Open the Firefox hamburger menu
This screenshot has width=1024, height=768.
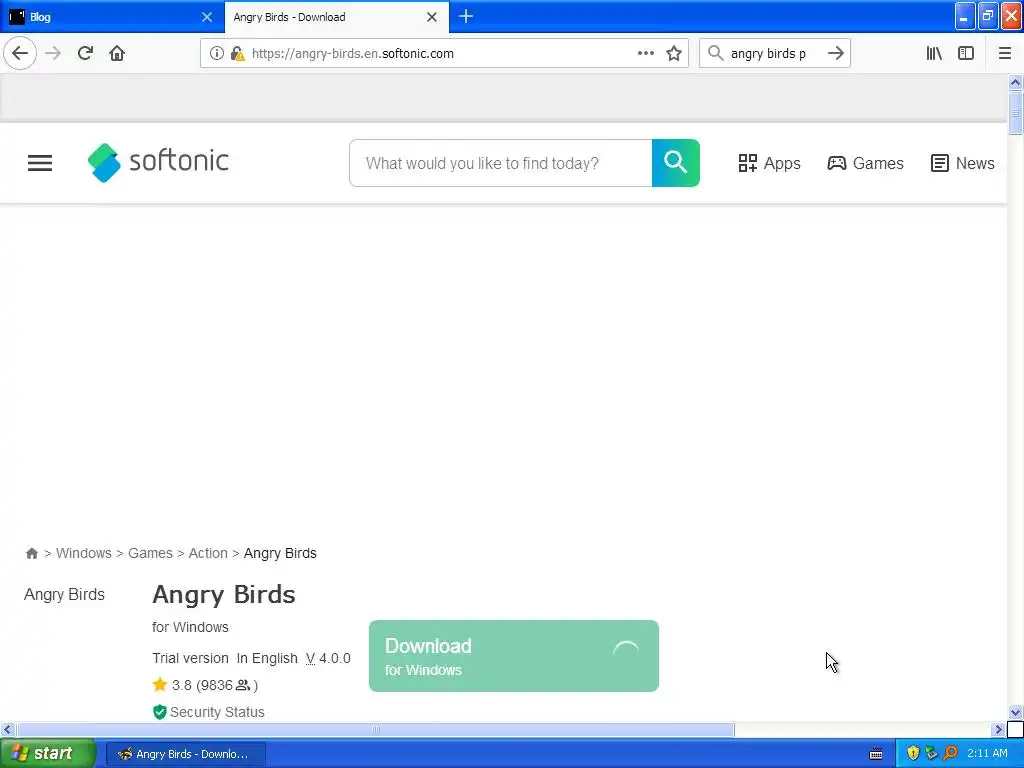(x=1004, y=53)
